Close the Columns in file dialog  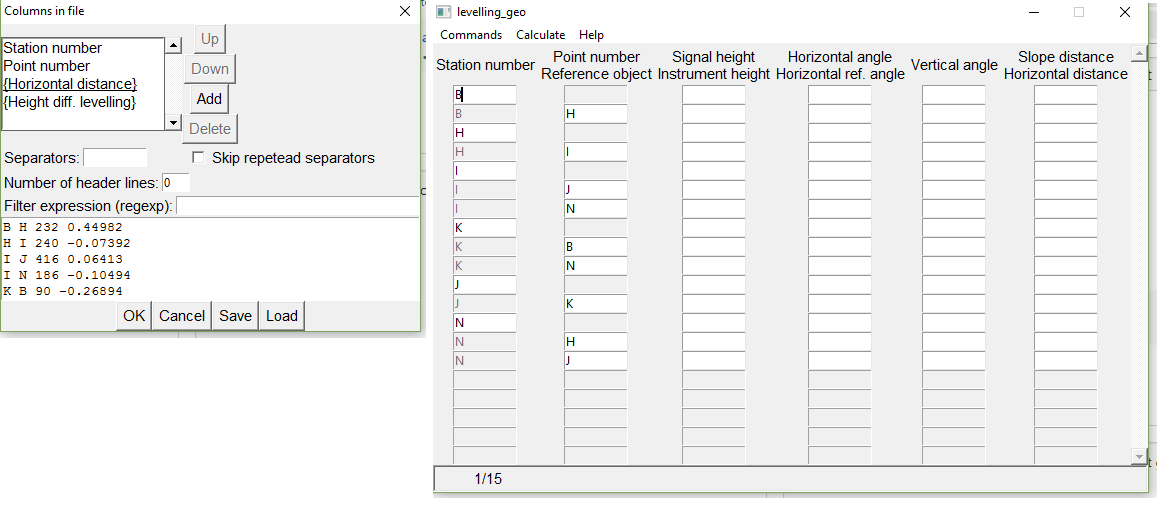(405, 11)
